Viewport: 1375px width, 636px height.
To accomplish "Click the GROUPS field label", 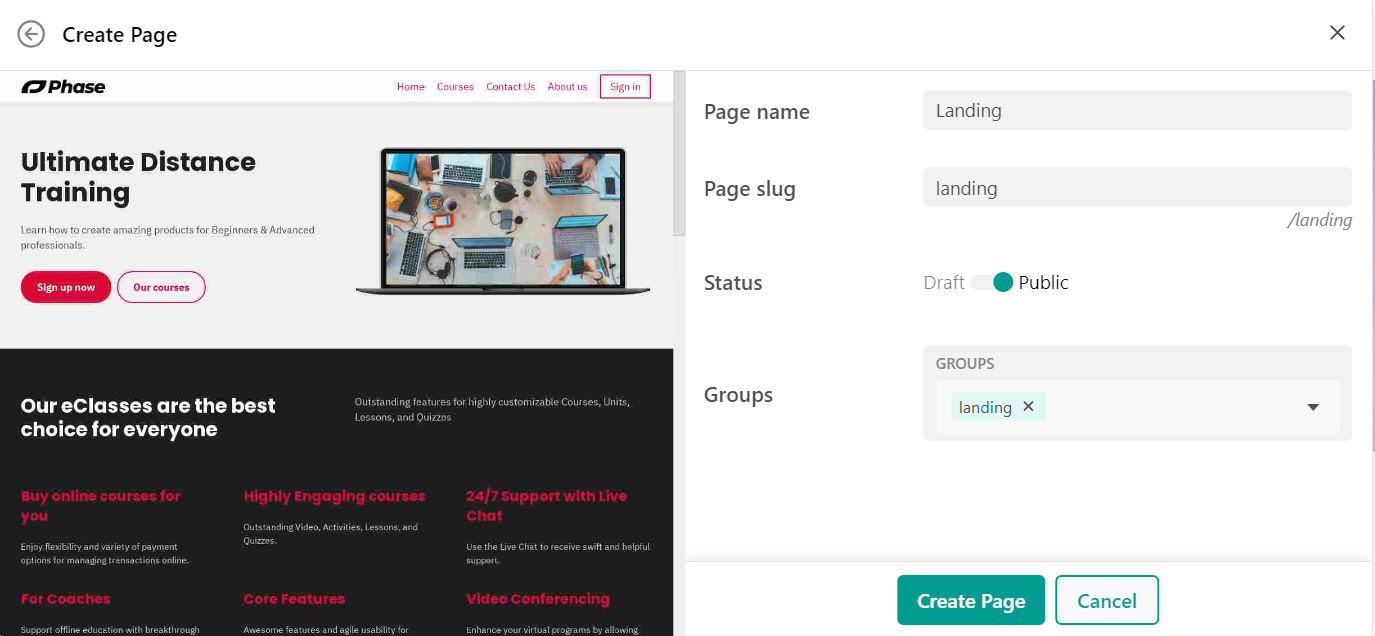I will (965, 364).
